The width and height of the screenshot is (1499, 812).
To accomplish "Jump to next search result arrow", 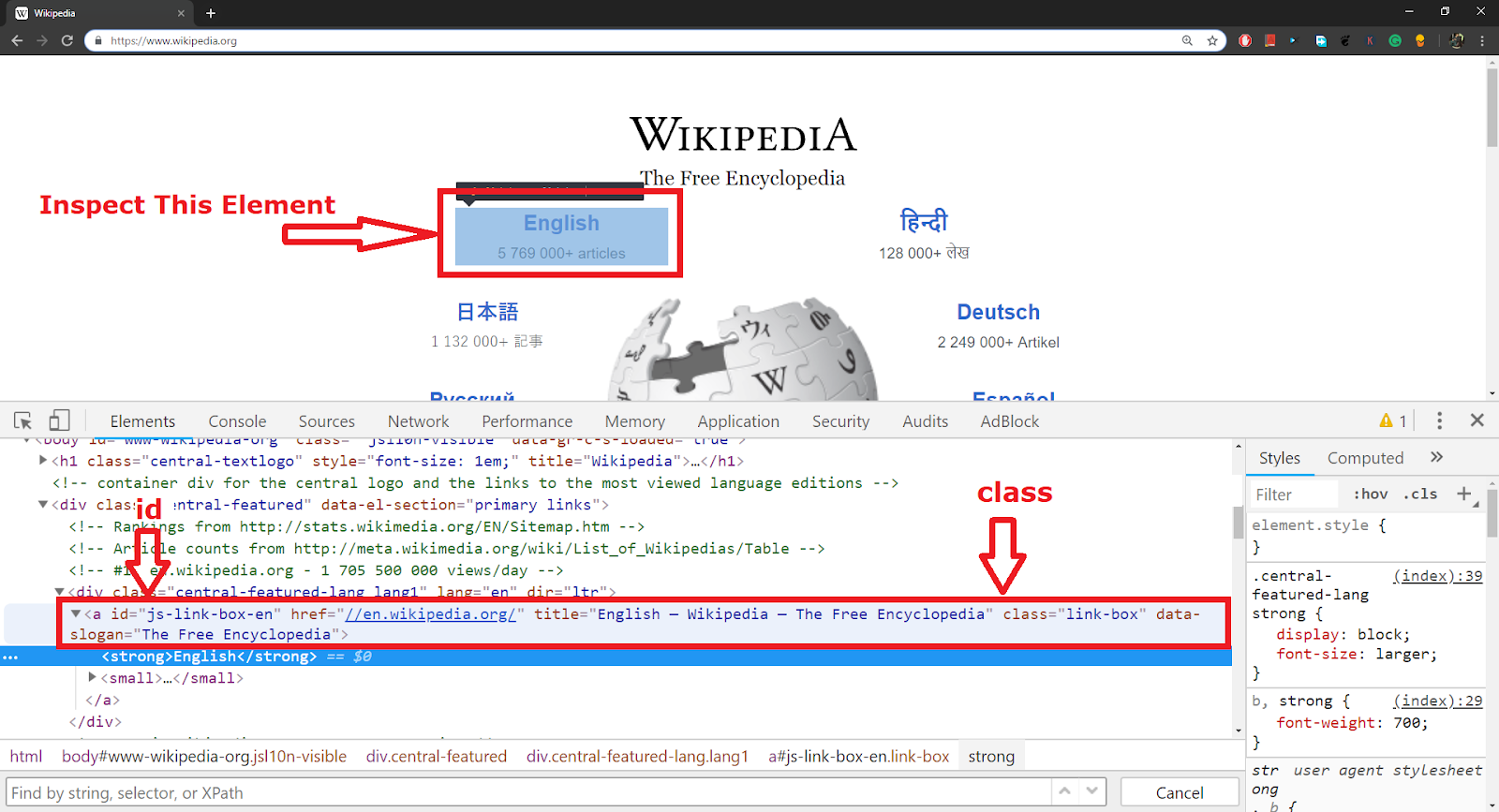I will click(1092, 791).
